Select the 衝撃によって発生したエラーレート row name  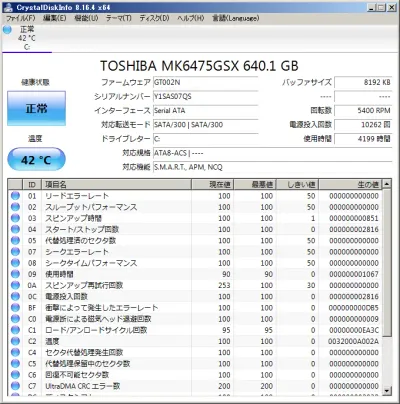102,308
